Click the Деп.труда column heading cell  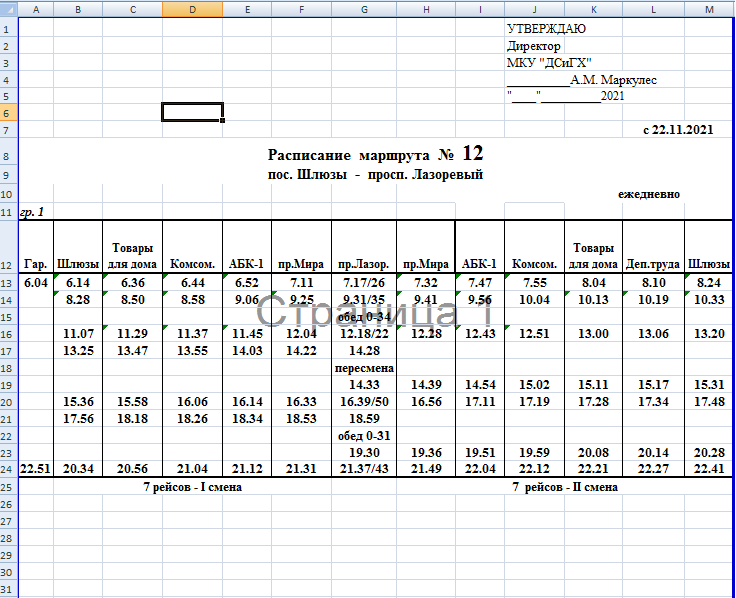click(x=653, y=265)
